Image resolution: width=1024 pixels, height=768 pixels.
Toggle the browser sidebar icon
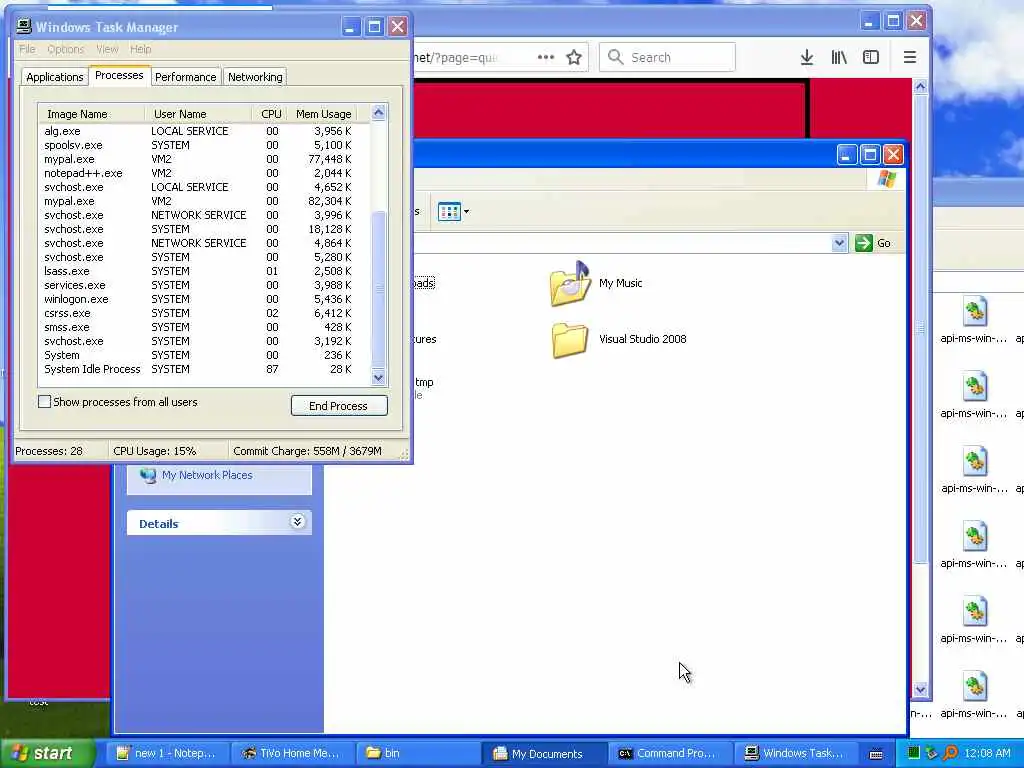(871, 57)
